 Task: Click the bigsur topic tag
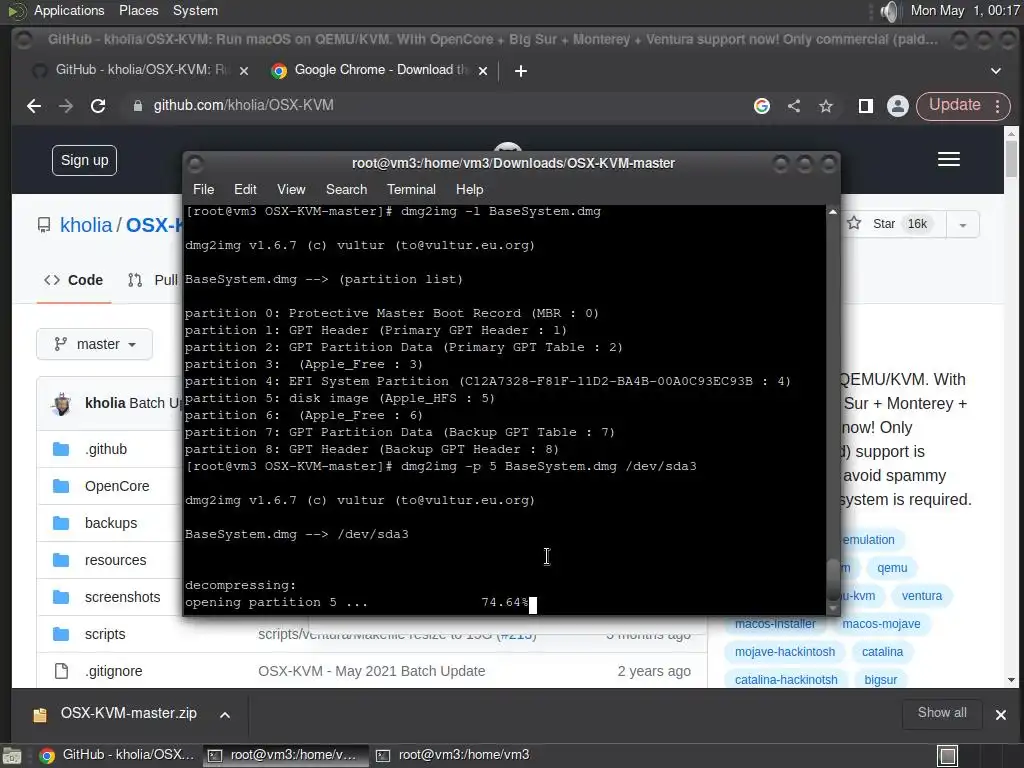click(x=880, y=680)
